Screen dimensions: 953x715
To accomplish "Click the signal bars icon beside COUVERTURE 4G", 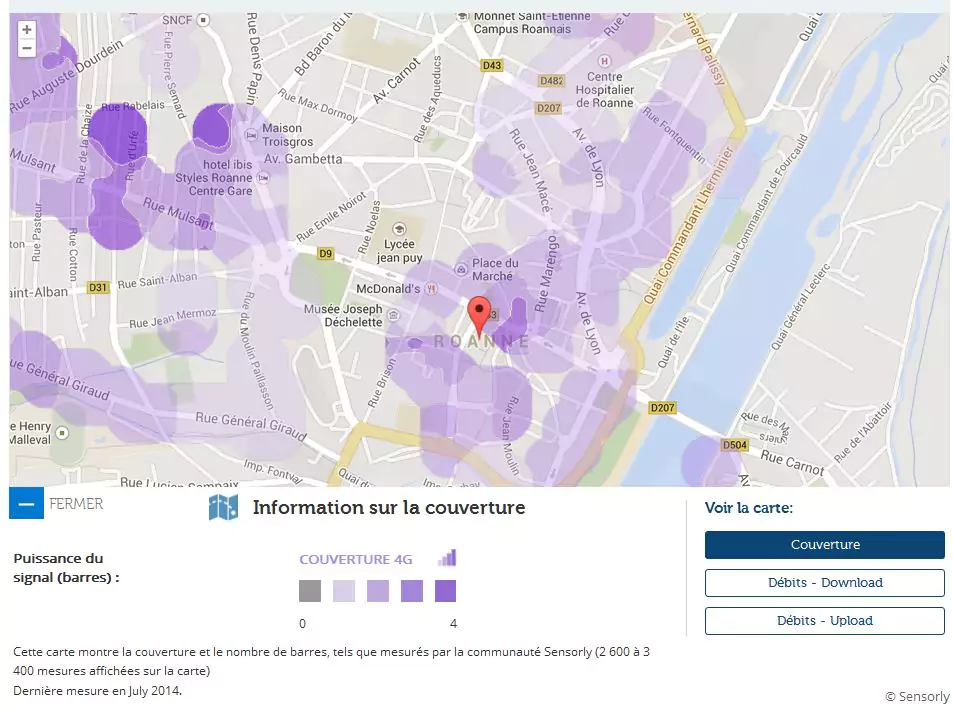I will pyautogui.click(x=447, y=558).
